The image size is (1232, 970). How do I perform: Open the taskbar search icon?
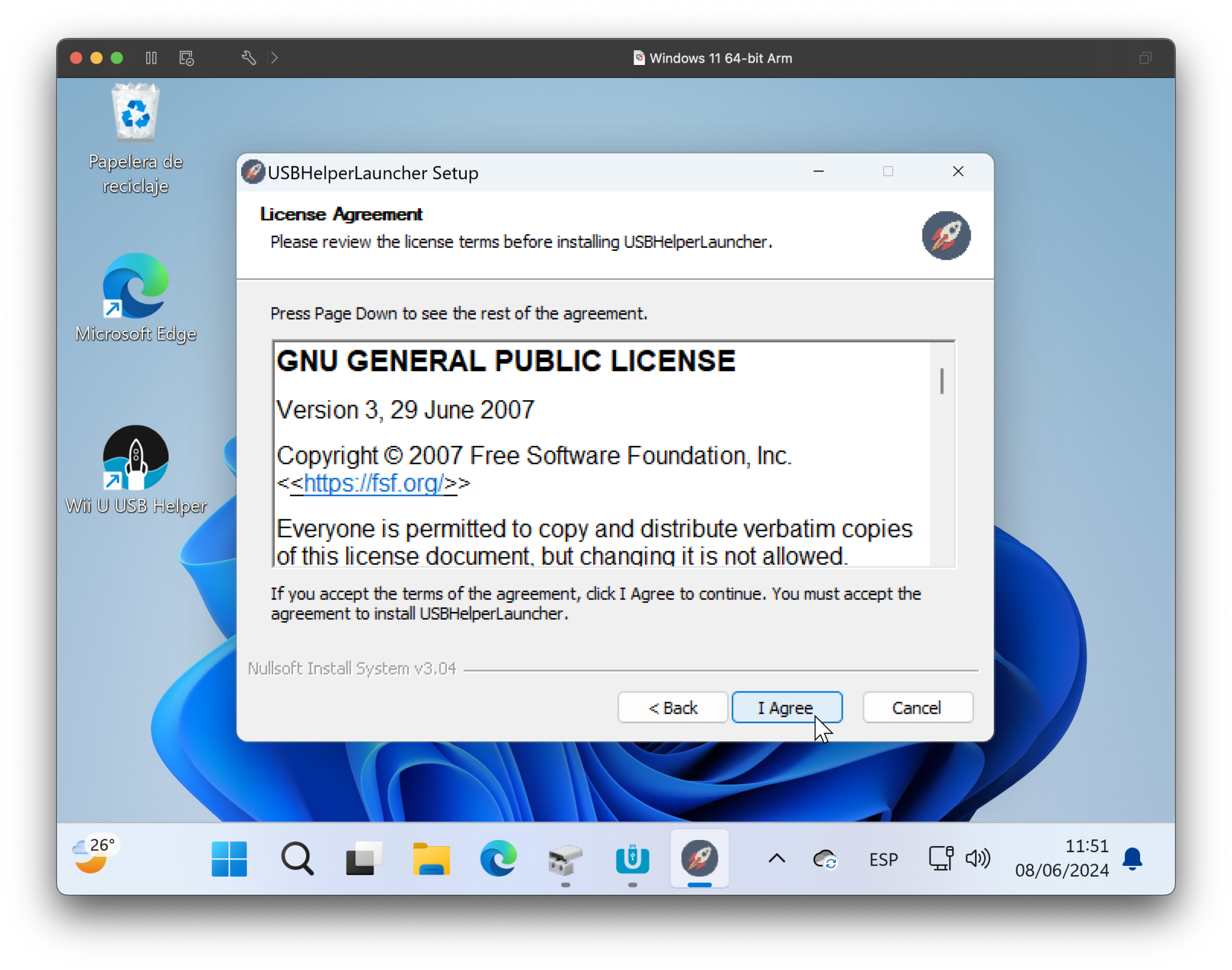[x=297, y=859]
